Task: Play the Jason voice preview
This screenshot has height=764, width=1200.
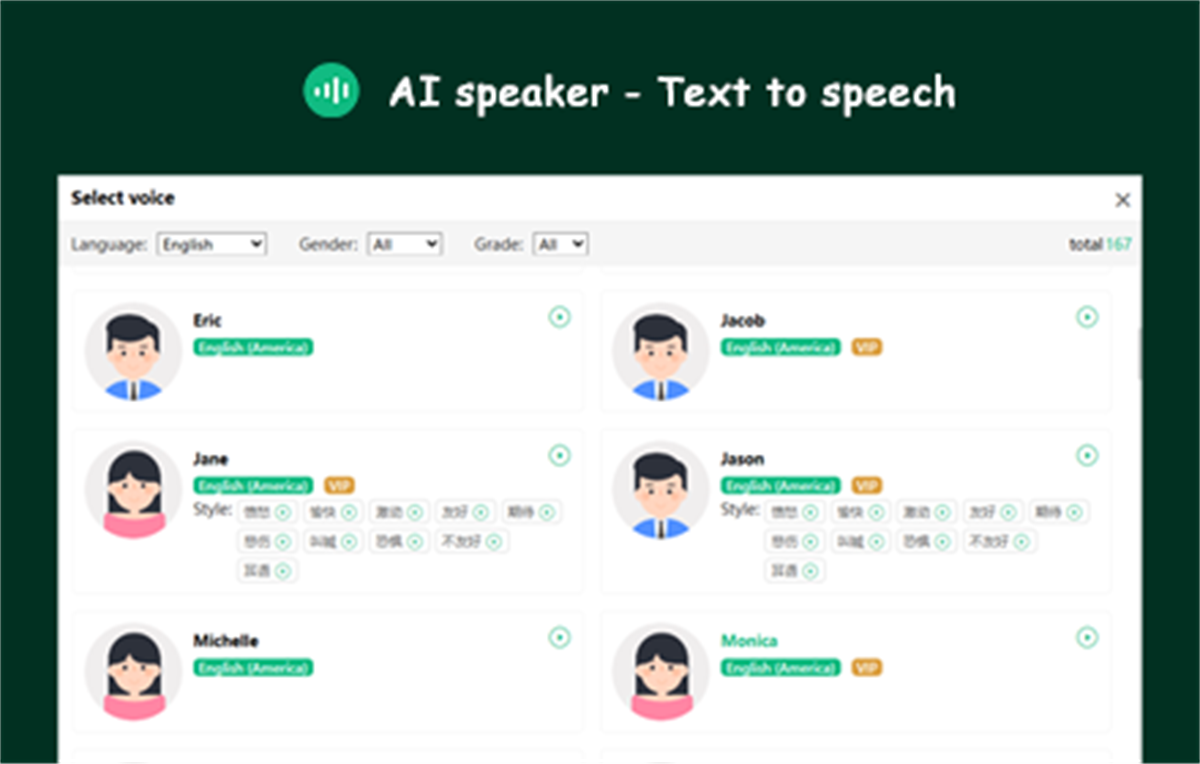Action: pos(1087,455)
